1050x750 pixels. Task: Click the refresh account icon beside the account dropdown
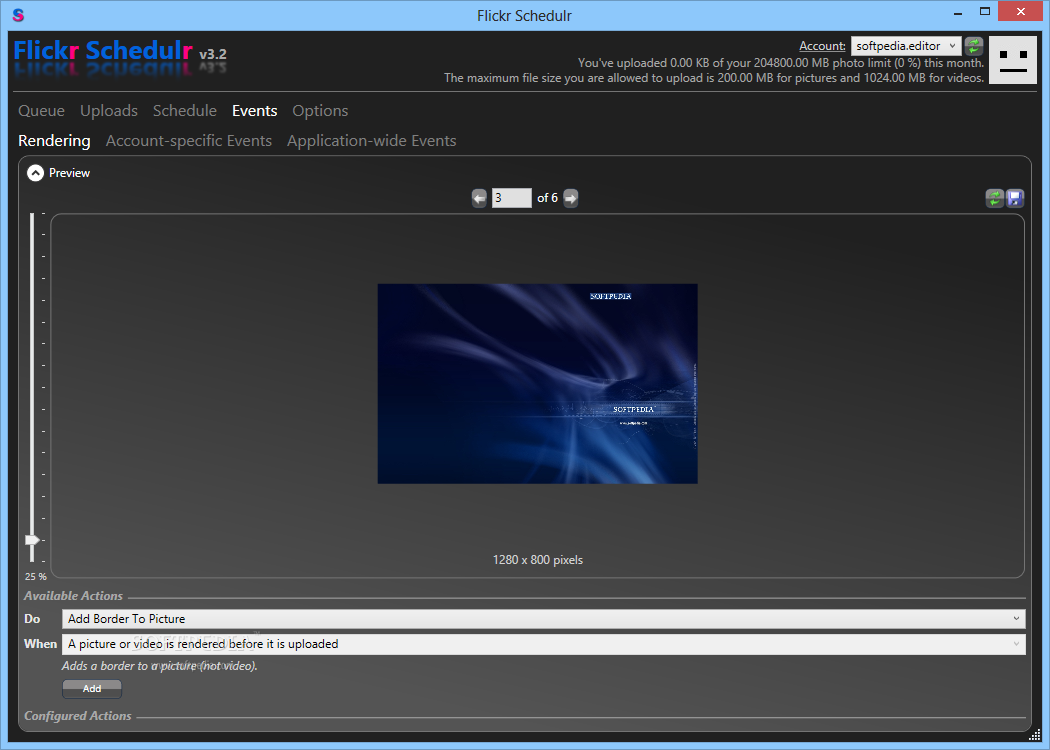974,46
